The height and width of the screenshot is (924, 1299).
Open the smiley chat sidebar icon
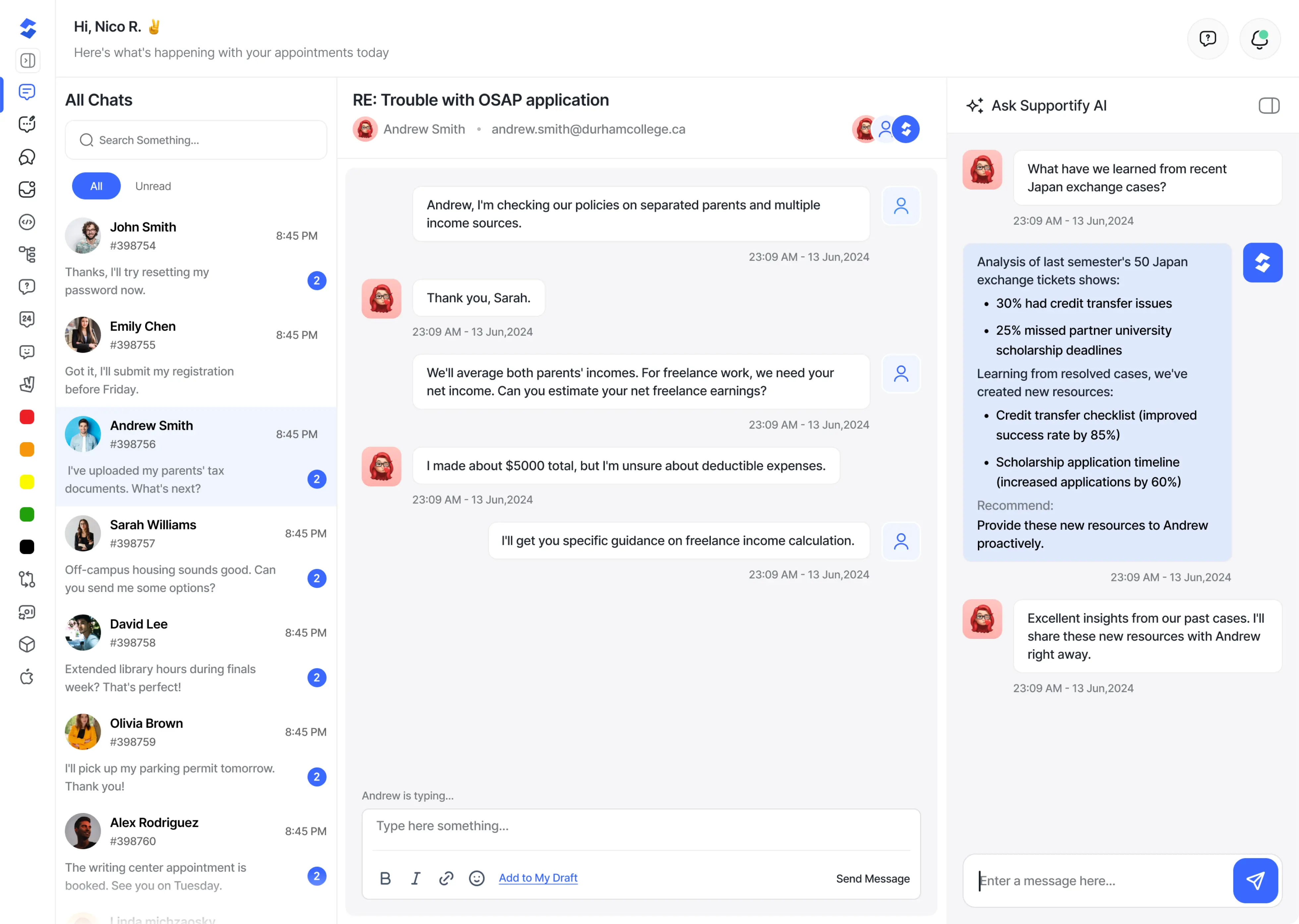pyautogui.click(x=27, y=352)
